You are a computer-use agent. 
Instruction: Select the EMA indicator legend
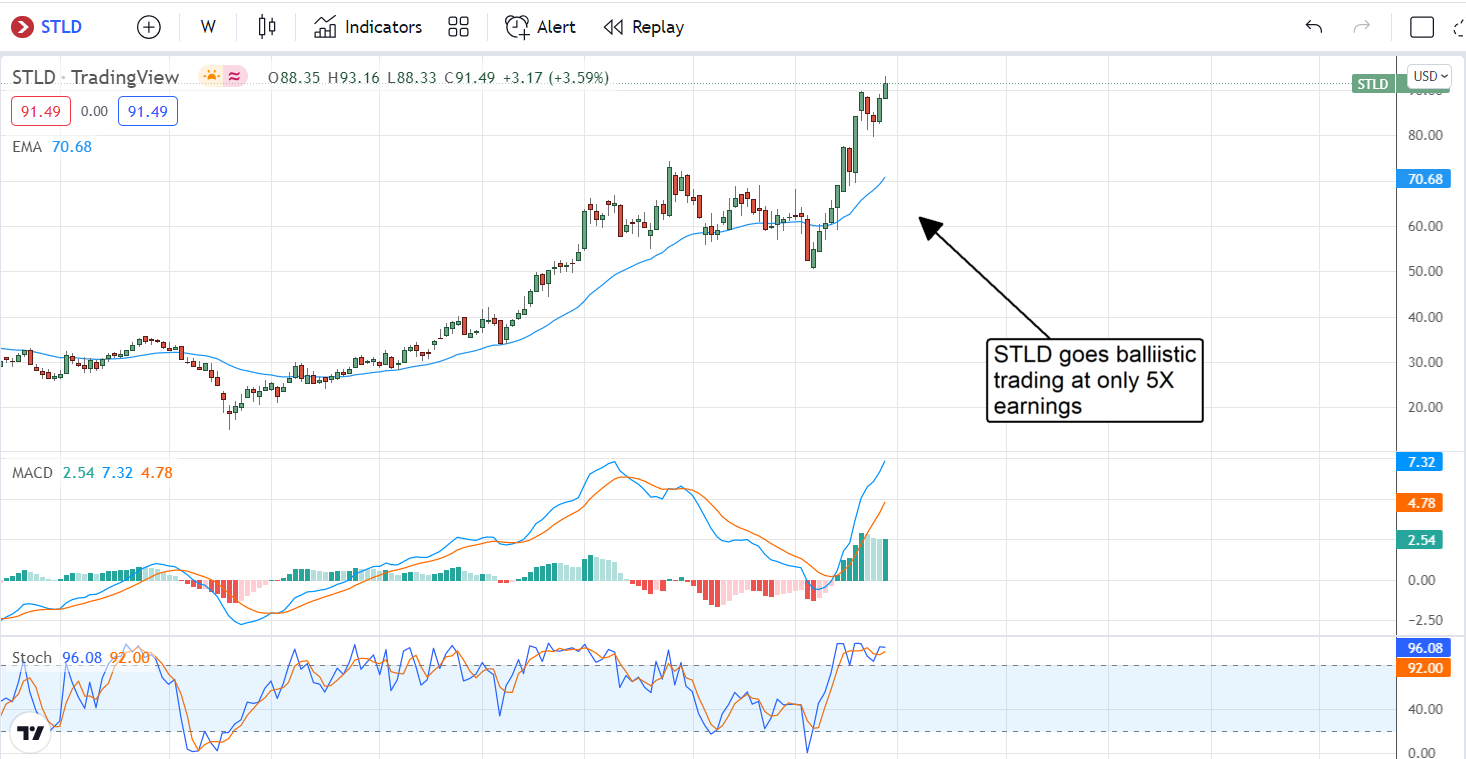point(52,146)
